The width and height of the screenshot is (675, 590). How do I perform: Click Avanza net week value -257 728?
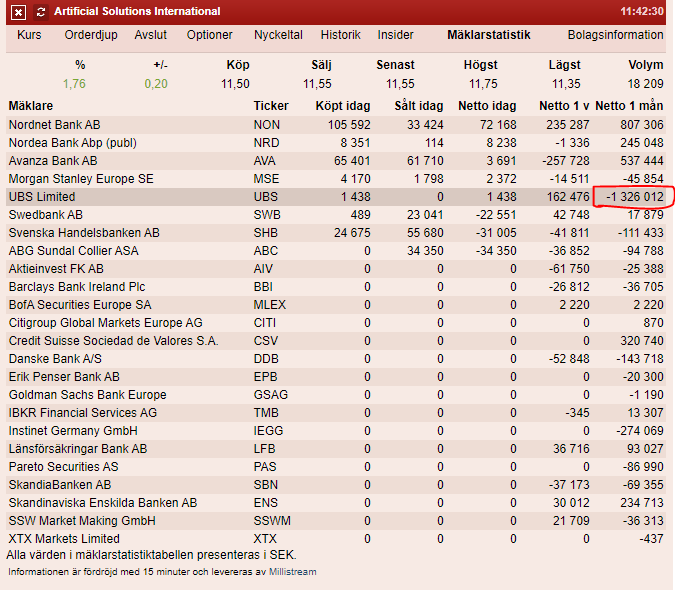[x=566, y=161]
